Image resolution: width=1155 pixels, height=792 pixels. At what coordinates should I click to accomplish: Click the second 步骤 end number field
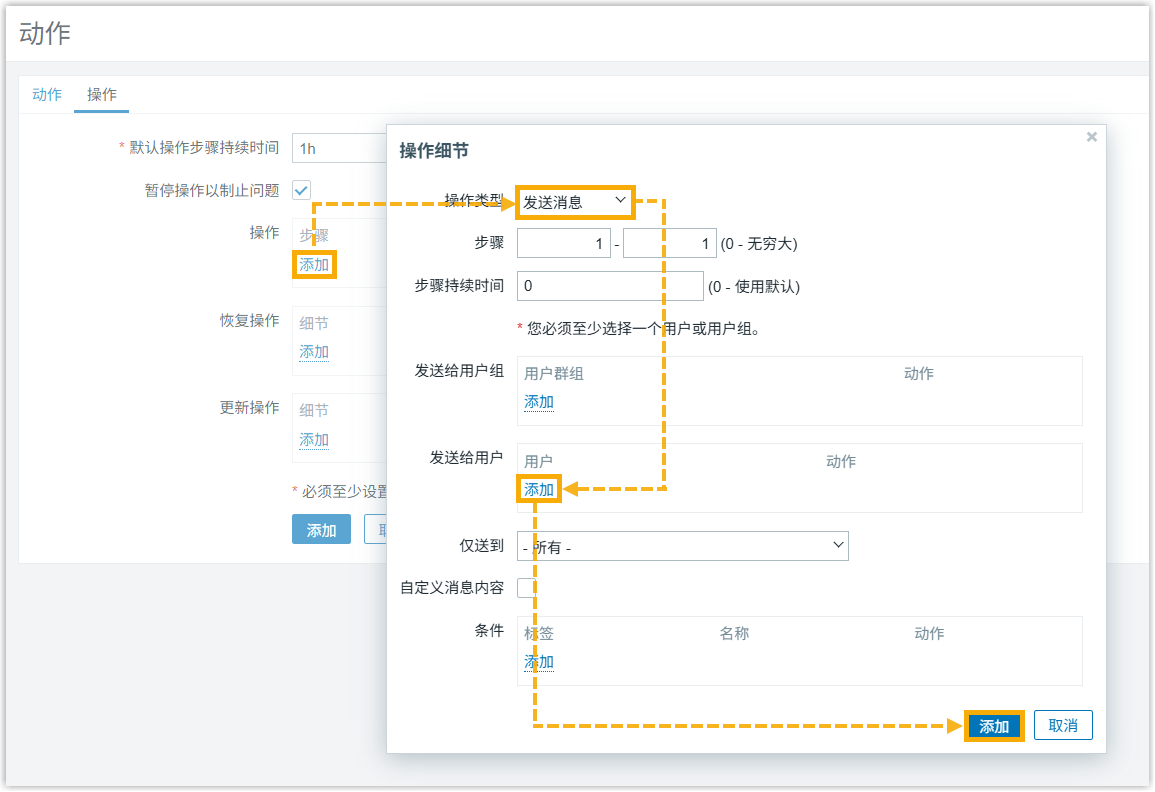668,244
